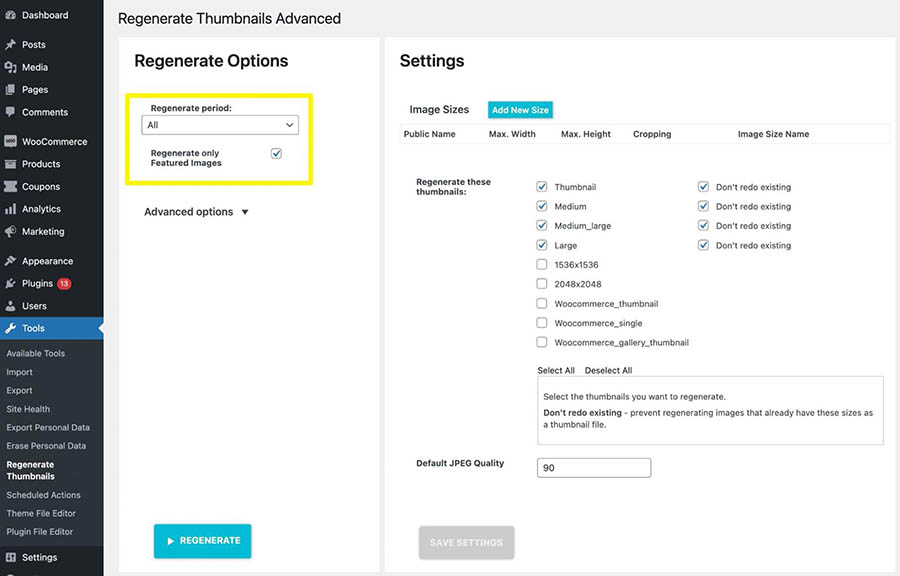Click the Add New Size button

520,110
